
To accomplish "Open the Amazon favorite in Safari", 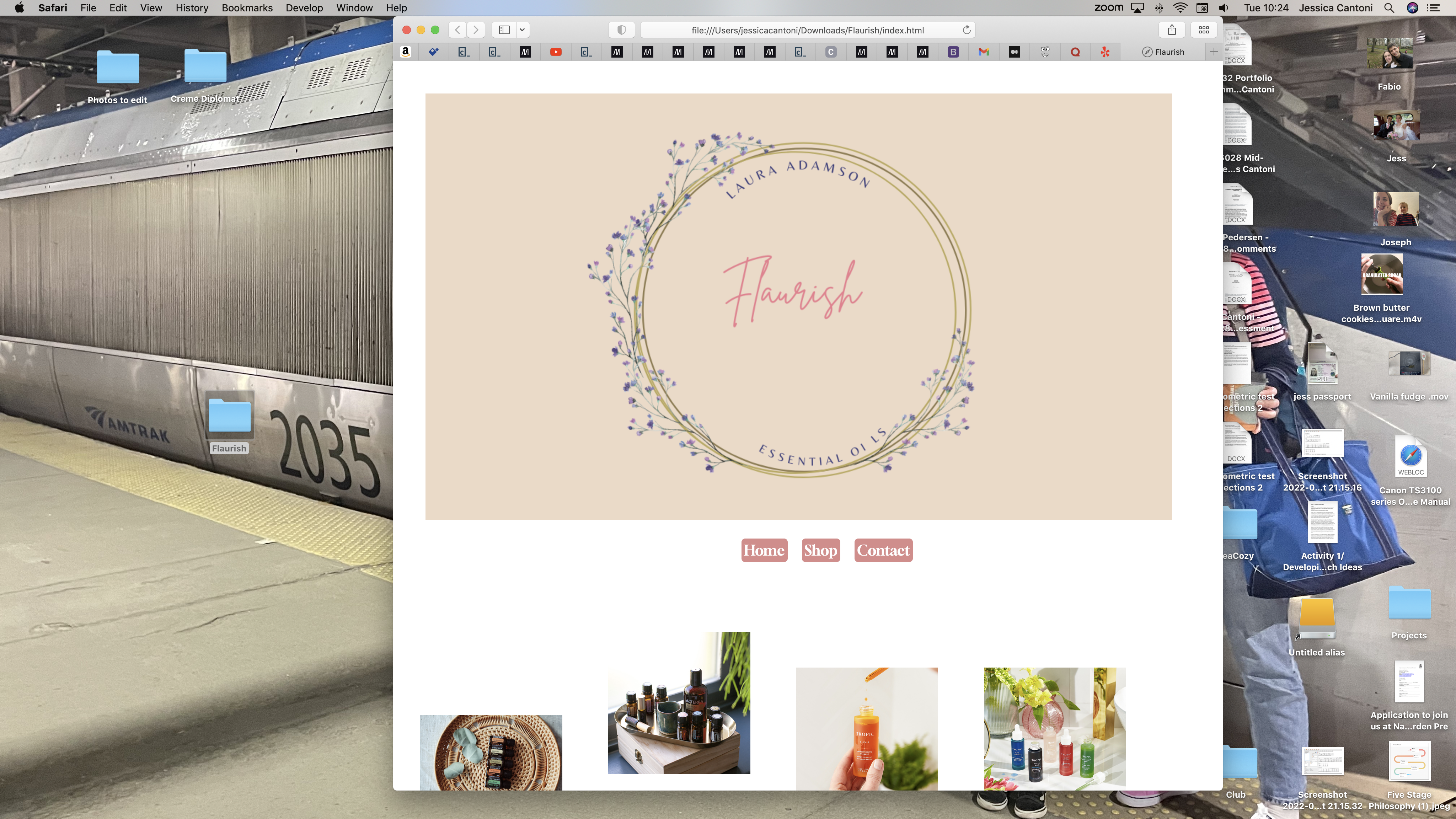I will pyautogui.click(x=406, y=52).
